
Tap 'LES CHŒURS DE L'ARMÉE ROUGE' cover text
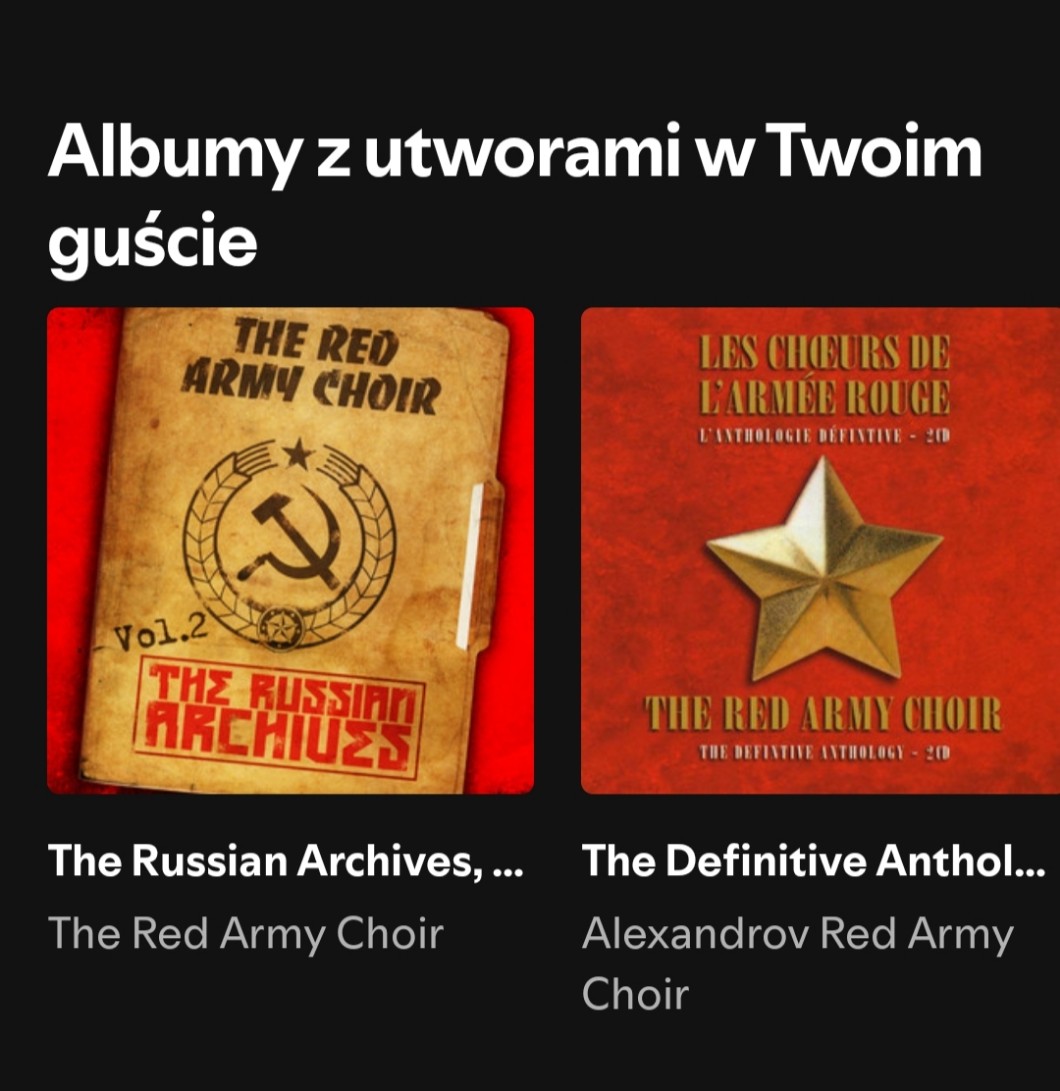pos(824,376)
